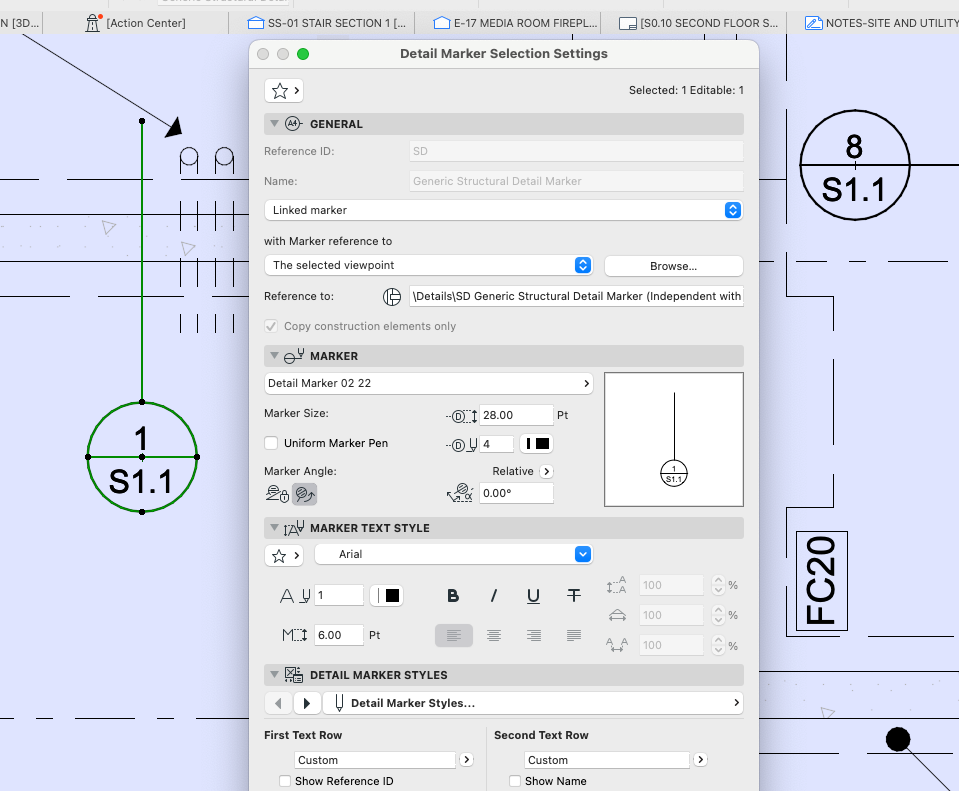Click the Browse... button
The image size is (959, 791).
click(x=673, y=266)
